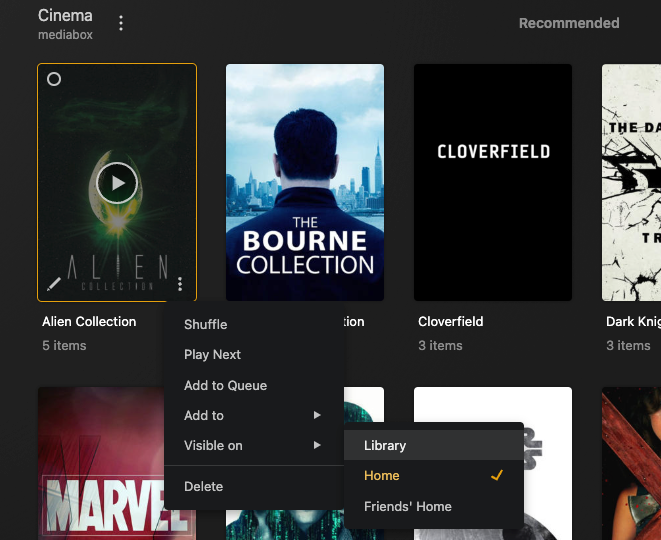This screenshot has height=540, width=661.
Task: Click the mediabox server name
Action: coord(65,35)
